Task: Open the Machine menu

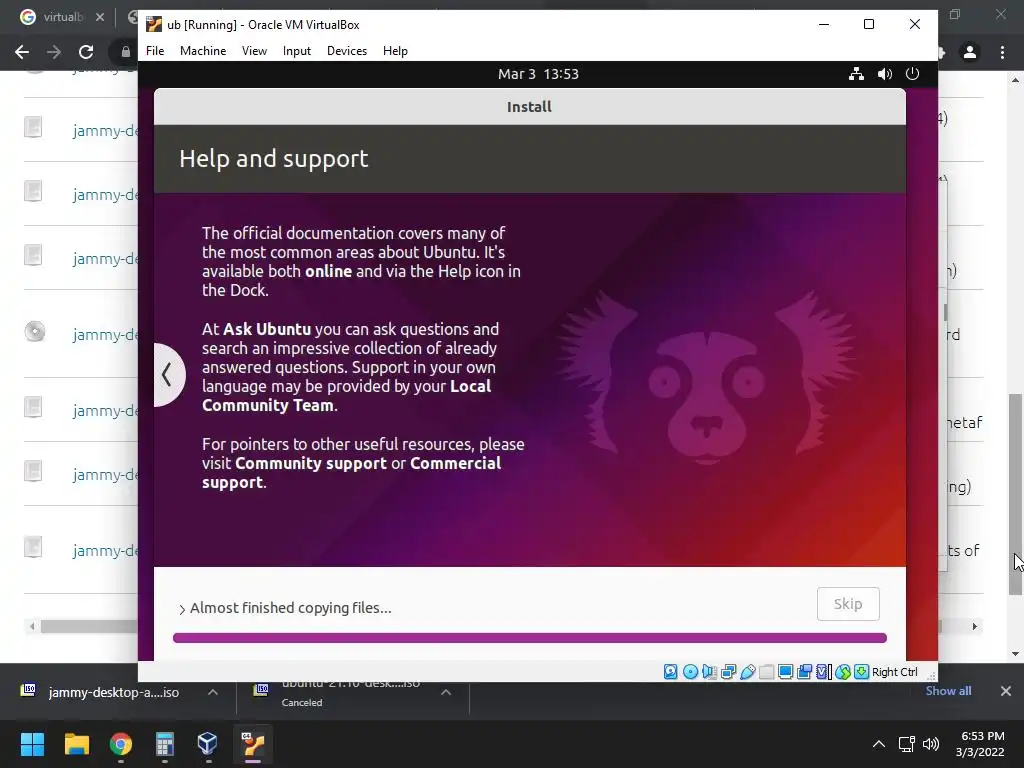Action: (203, 51)
